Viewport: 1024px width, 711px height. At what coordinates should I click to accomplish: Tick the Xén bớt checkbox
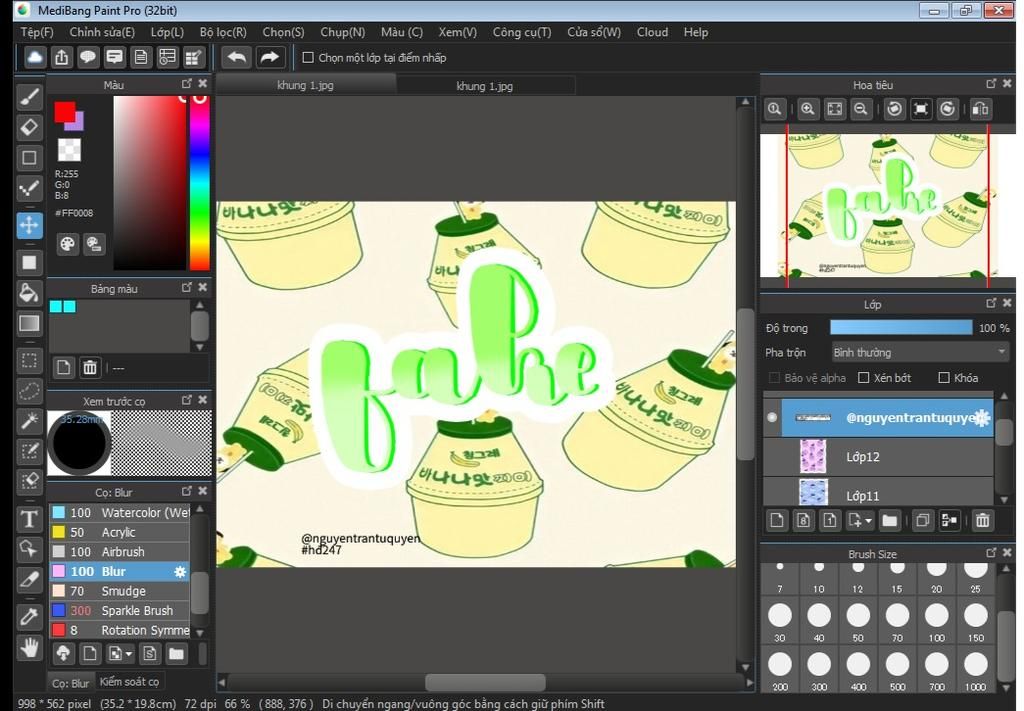click(x=863, y=378)
